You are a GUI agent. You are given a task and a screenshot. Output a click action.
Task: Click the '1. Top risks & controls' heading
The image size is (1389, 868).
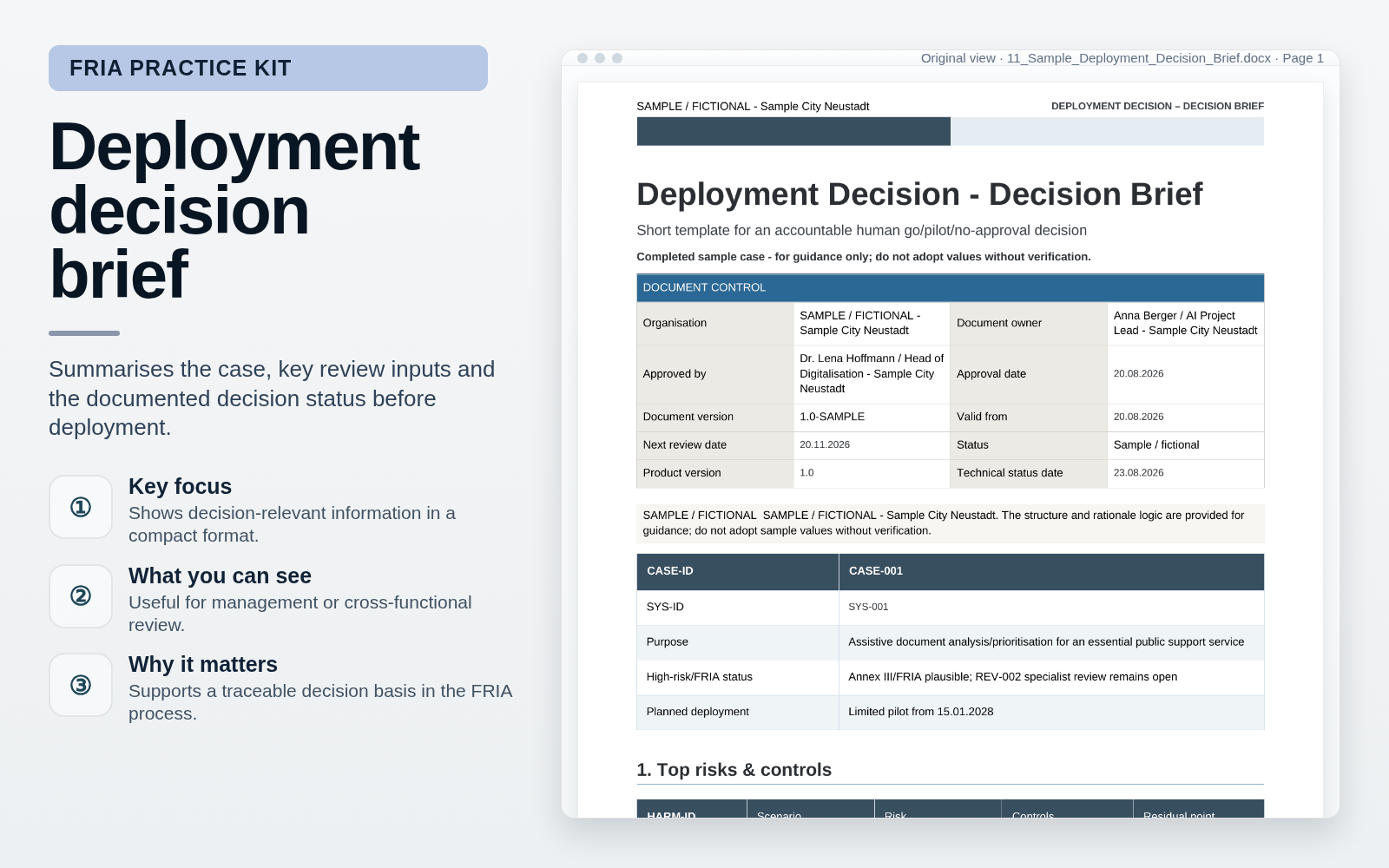click(x=734, y=770)
